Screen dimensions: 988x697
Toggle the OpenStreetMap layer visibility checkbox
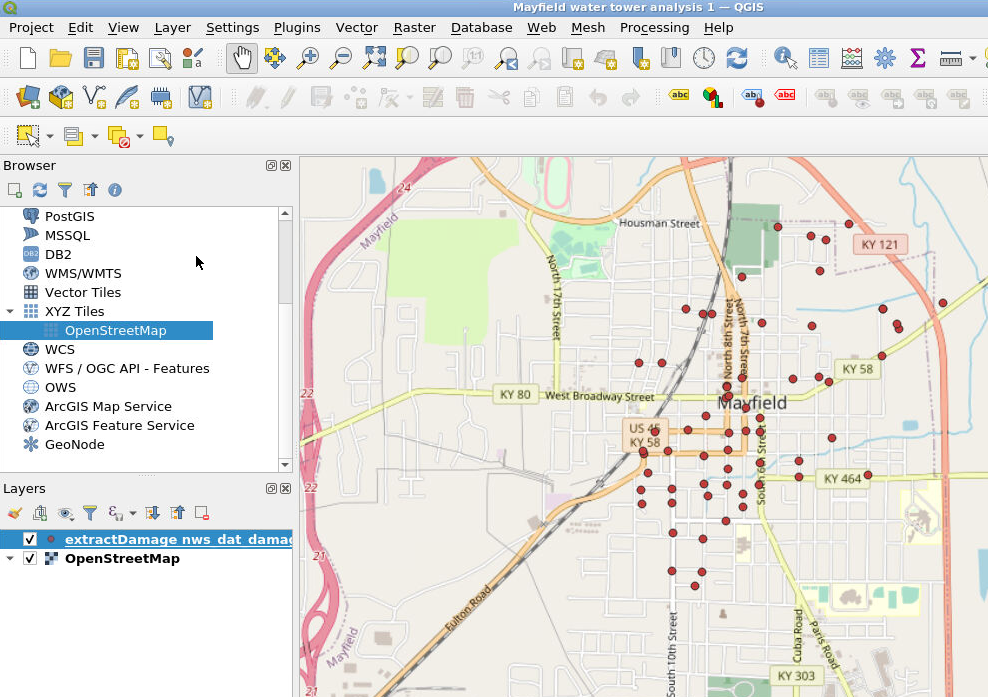click(30, 559)
